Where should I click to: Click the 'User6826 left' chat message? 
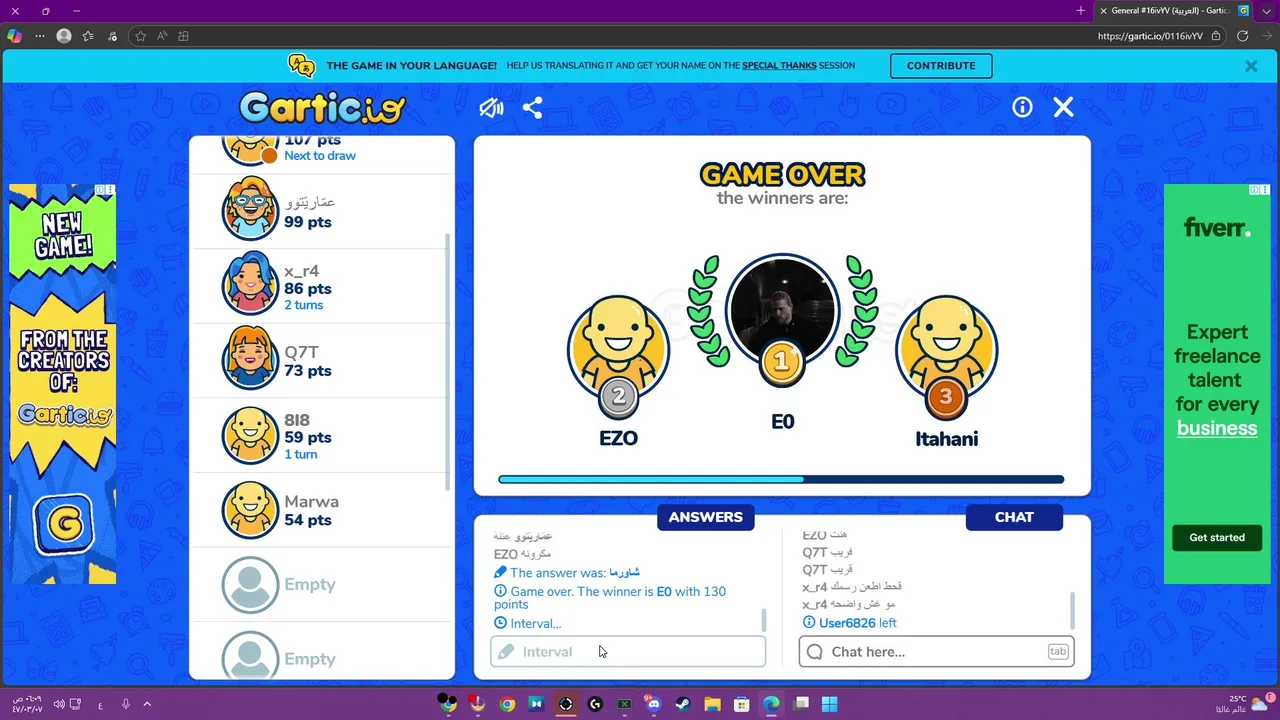[x=849, y=623]
